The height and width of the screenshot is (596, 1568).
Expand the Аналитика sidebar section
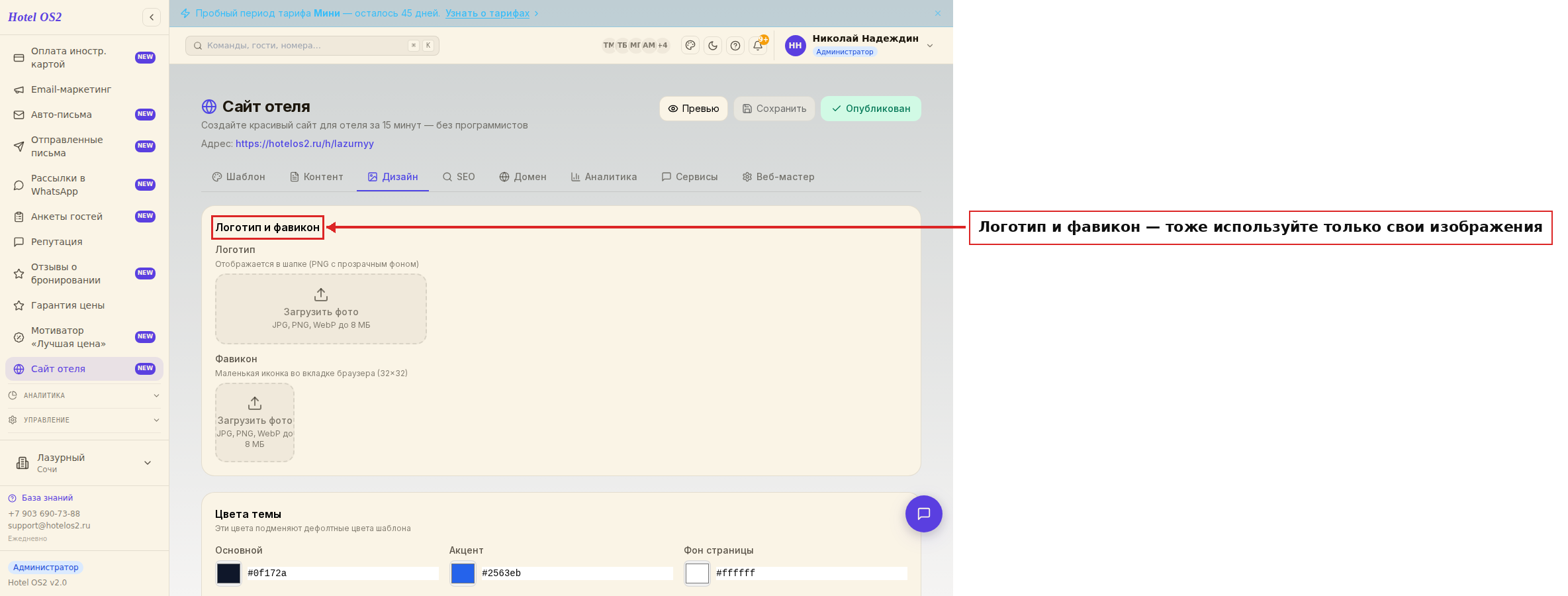[84, 395]
